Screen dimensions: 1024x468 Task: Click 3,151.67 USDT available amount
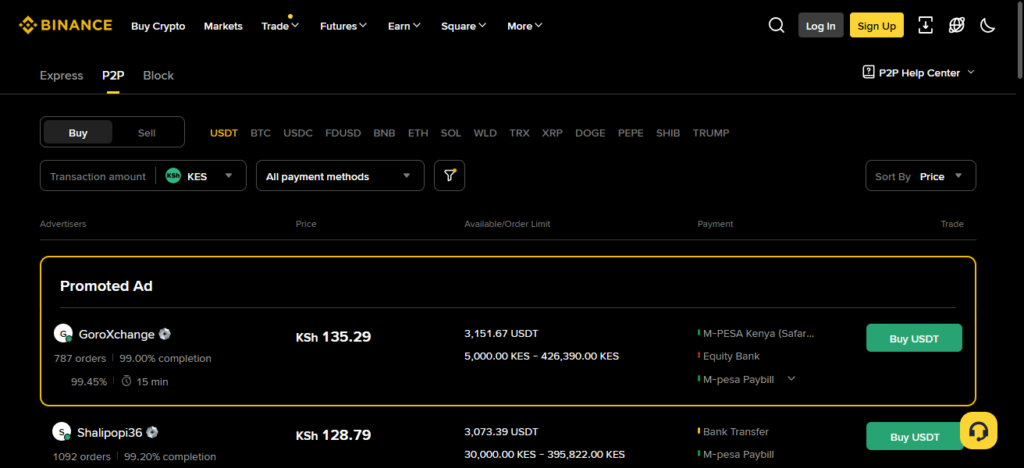(502, 334)
